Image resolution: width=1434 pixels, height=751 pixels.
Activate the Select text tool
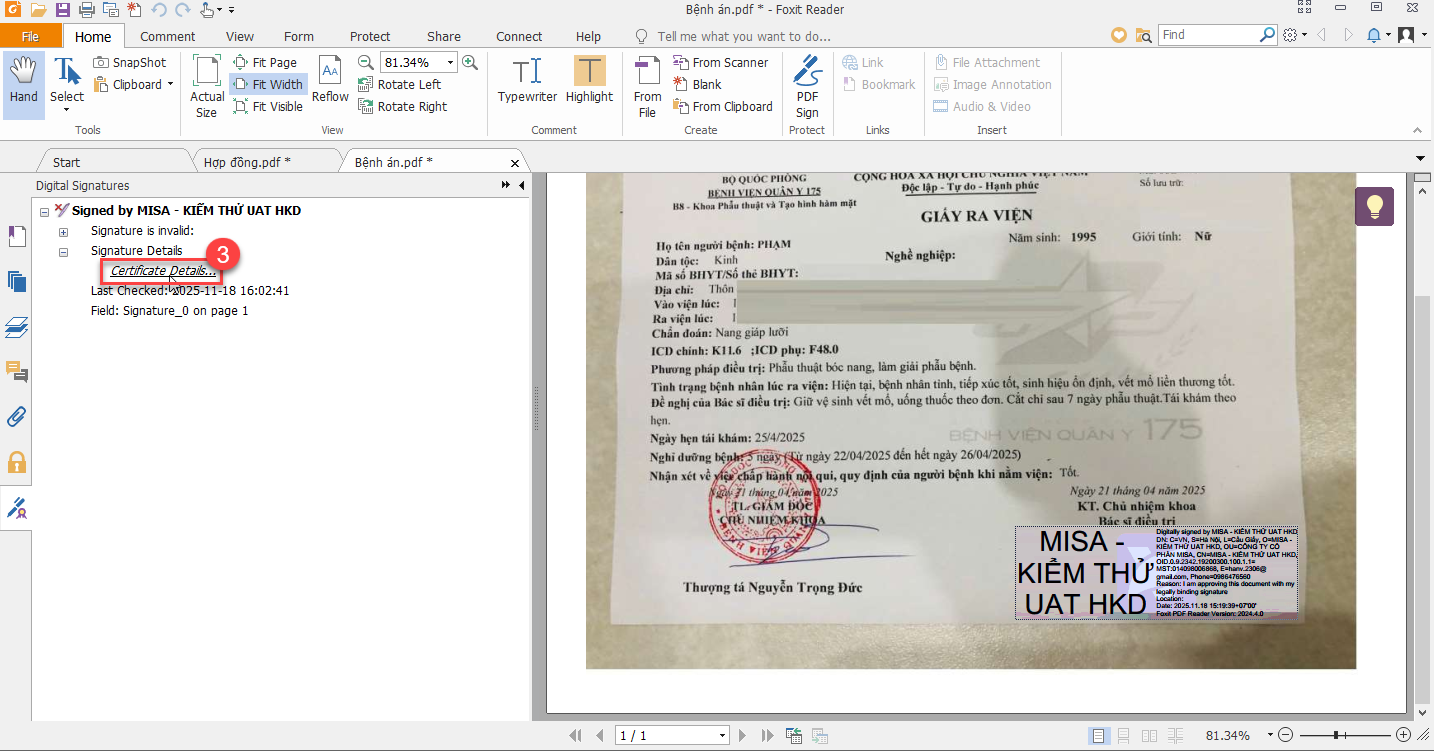[67, 85]
